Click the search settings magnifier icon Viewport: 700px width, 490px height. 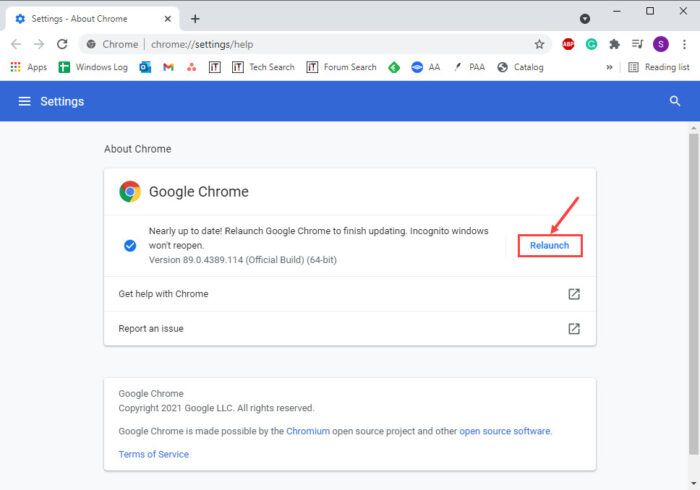(x=675, y=101)
